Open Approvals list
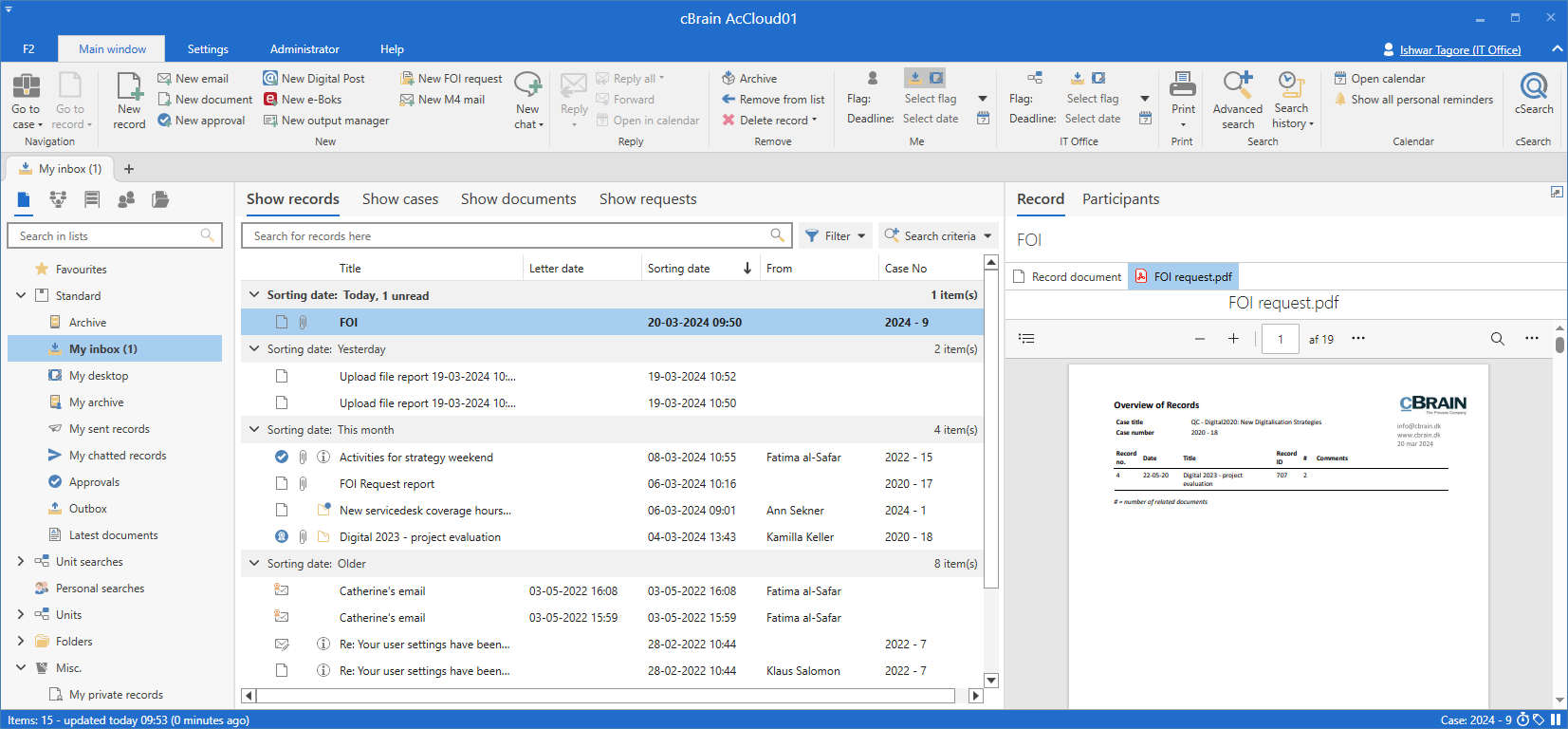 (94, 482)
